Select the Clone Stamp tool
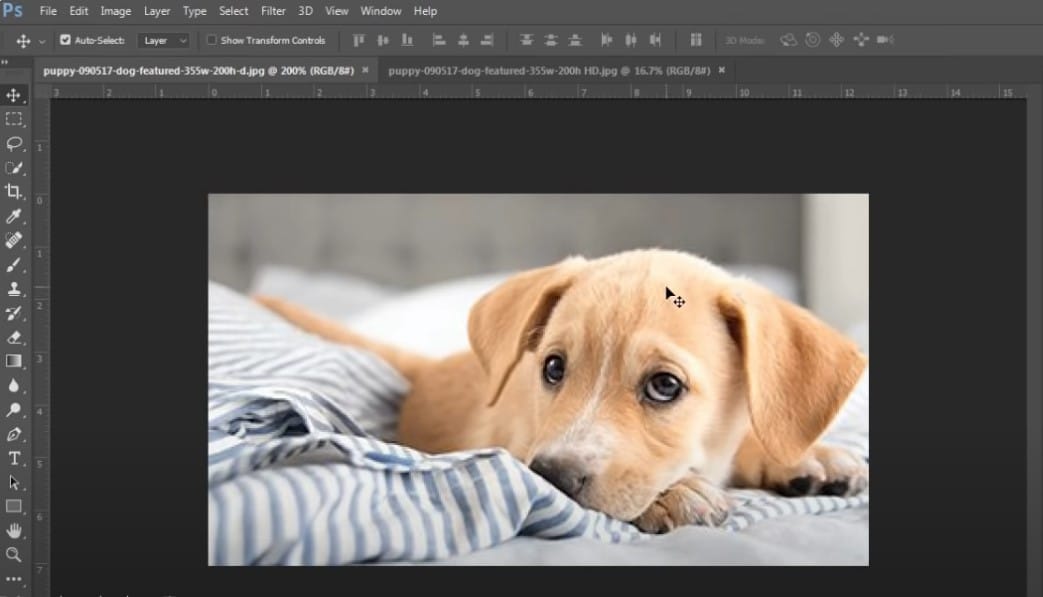This screenshot has height=597, width=1043. [x=14, y=289]
